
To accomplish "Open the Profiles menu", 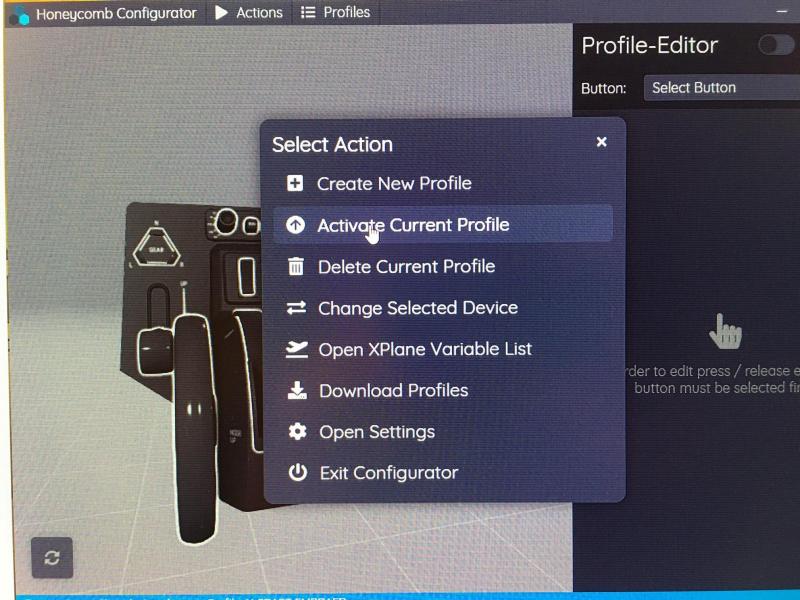I will (335, 12).
